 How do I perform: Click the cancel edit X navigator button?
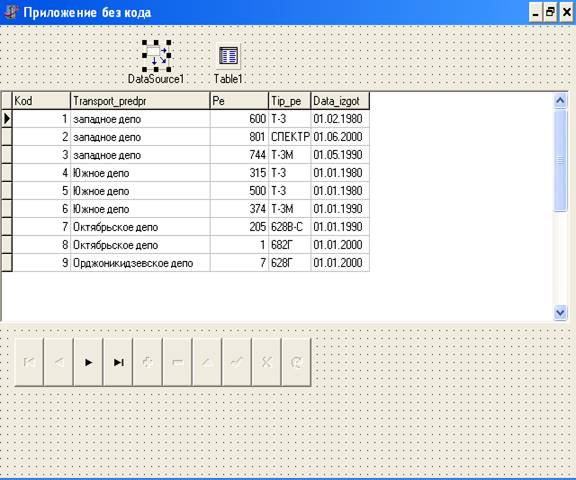point(267,362)
